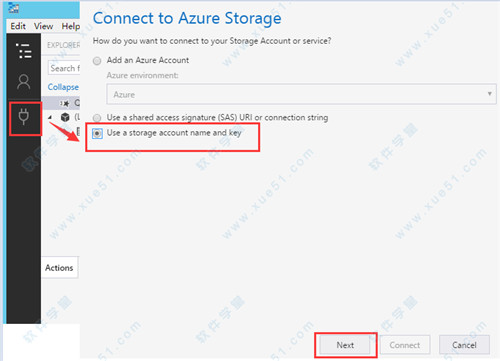
Task: Click the Collapse All link in Explorer
Action: pos(63,87)
